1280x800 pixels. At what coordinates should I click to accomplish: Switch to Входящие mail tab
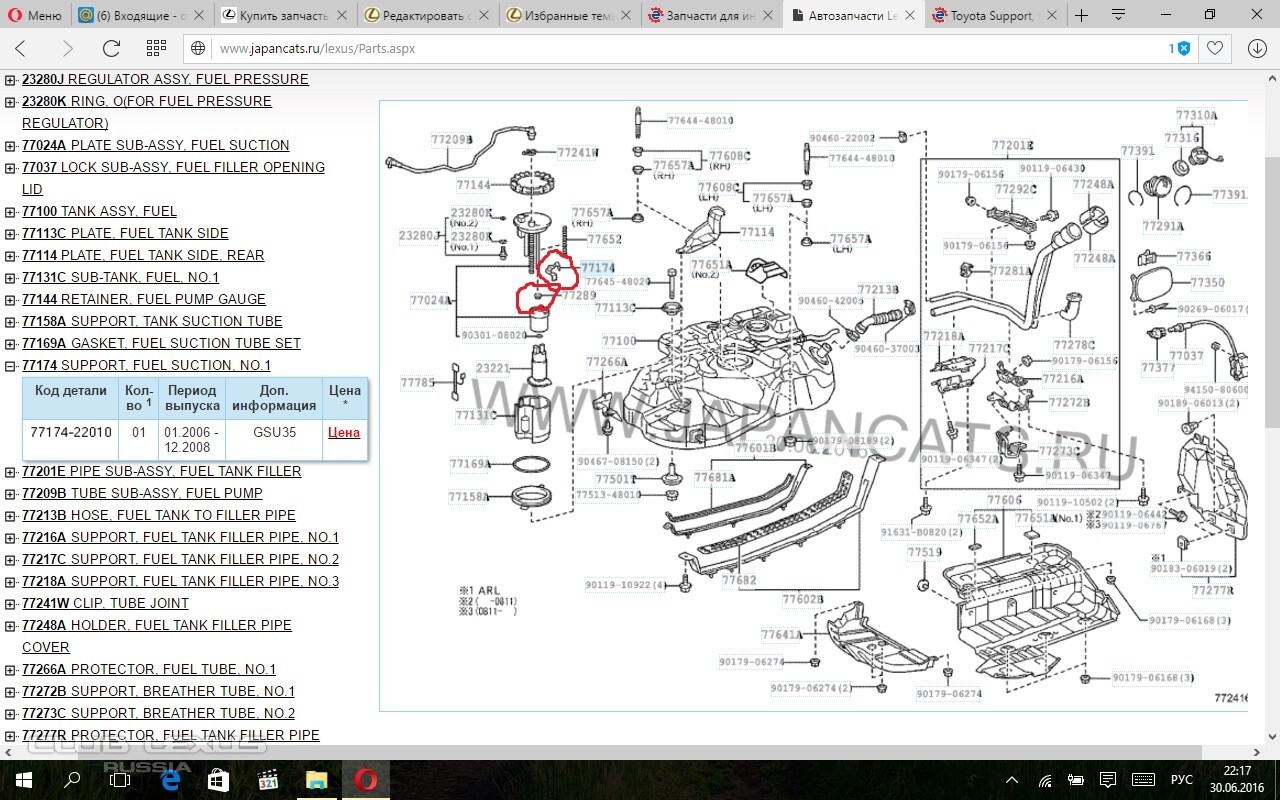142,16
